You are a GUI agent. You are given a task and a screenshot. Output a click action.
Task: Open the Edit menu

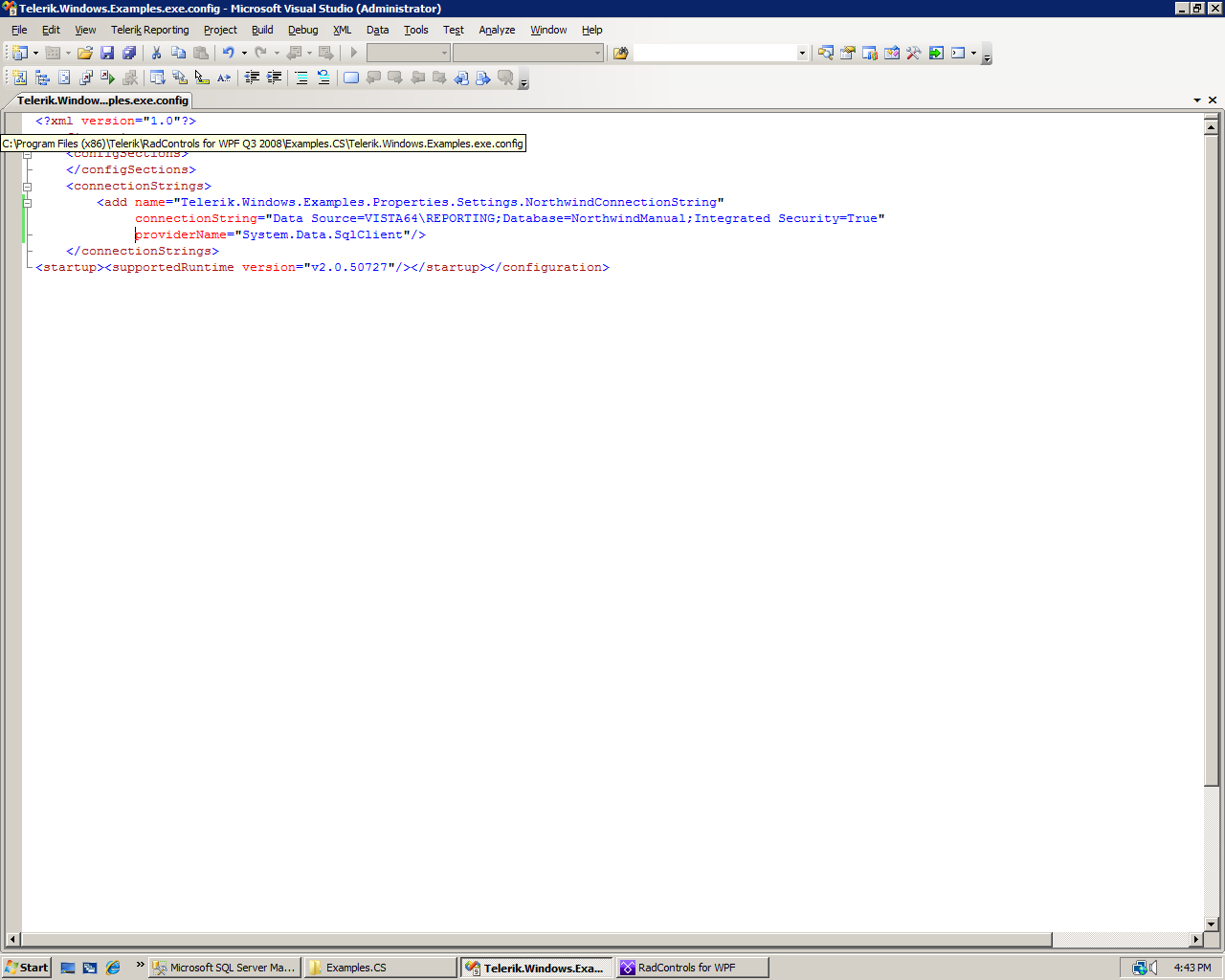pyautogui.click(x=51, y=30)
